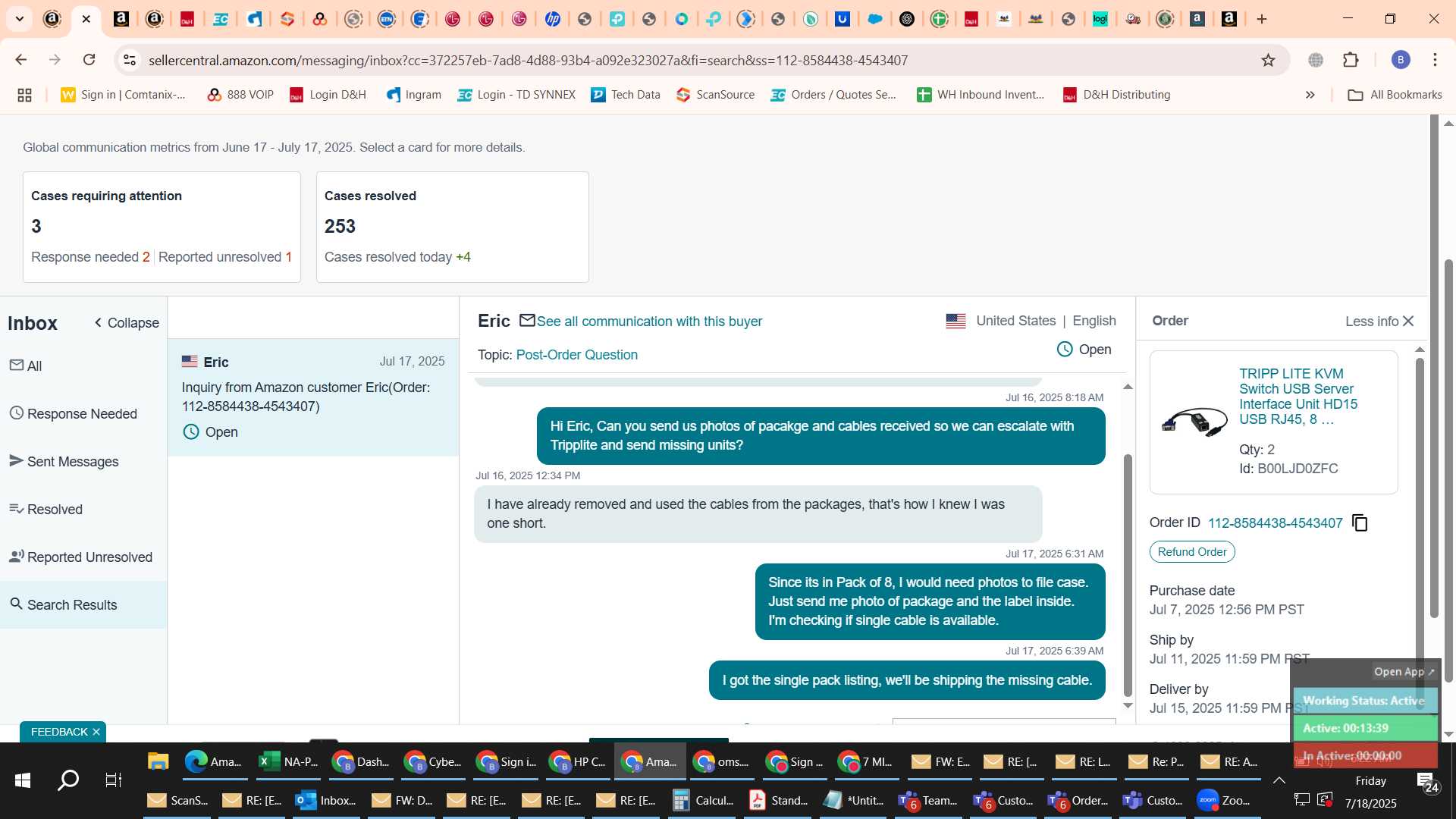1456x819 pixels.
Task: Close the active browser tab
Action: [x=86, y=19]
